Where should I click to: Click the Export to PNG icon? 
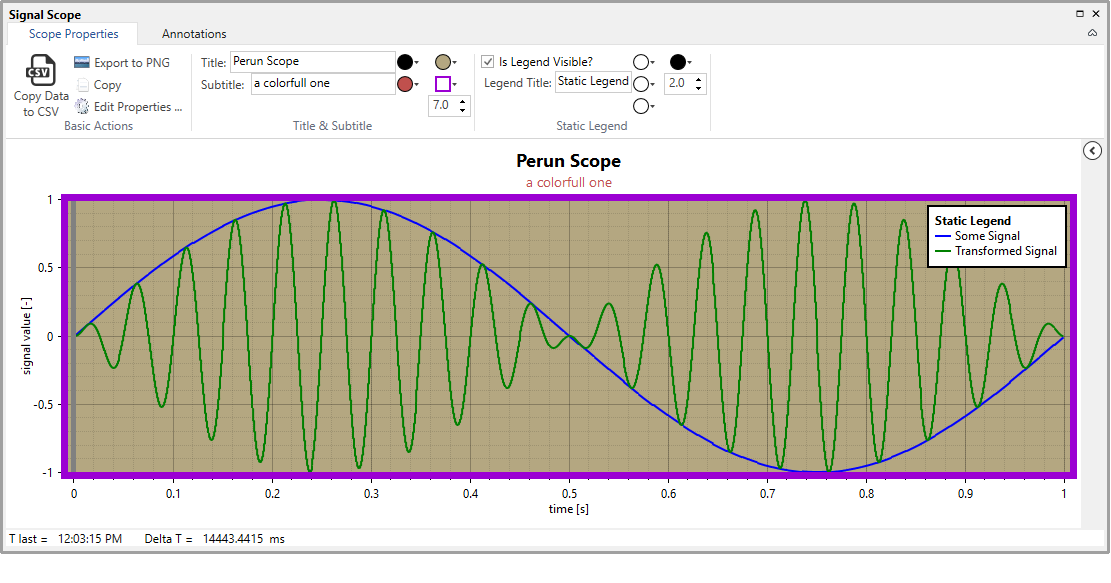click(82, 63)
